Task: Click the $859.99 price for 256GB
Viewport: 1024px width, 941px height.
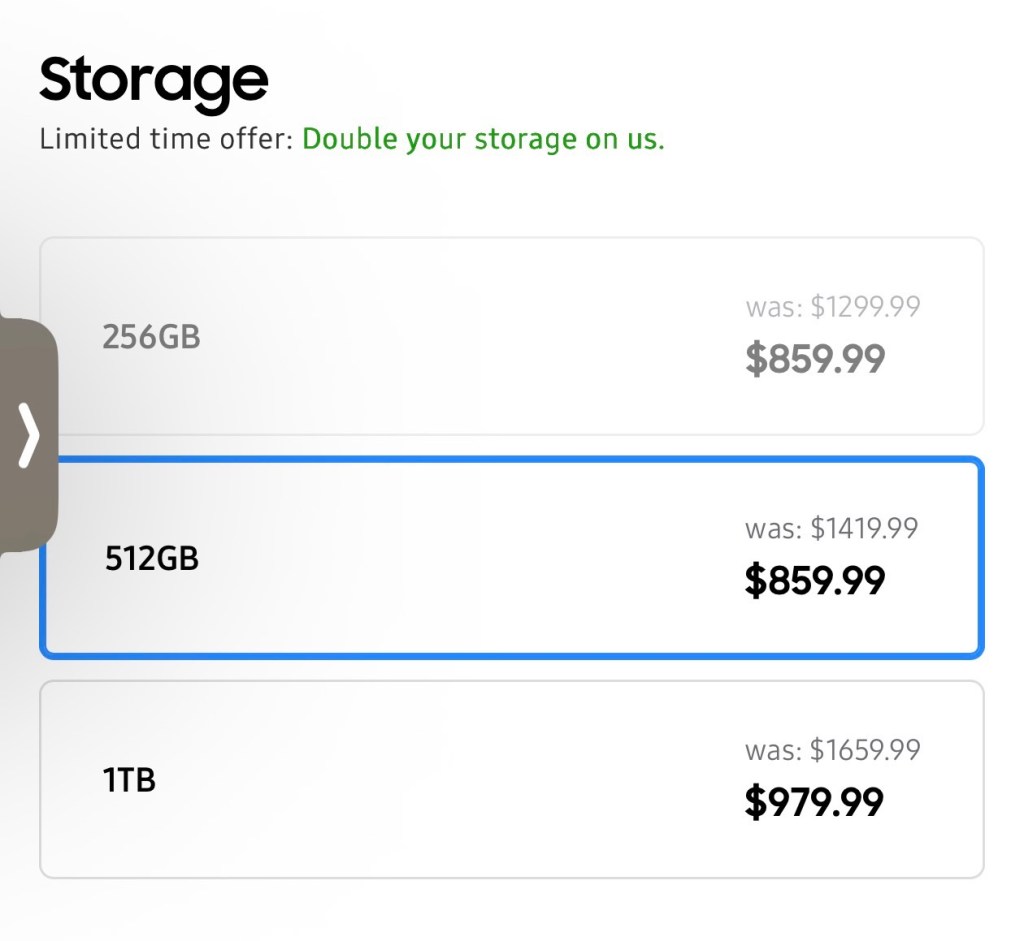Action: (x=815, y=359)
